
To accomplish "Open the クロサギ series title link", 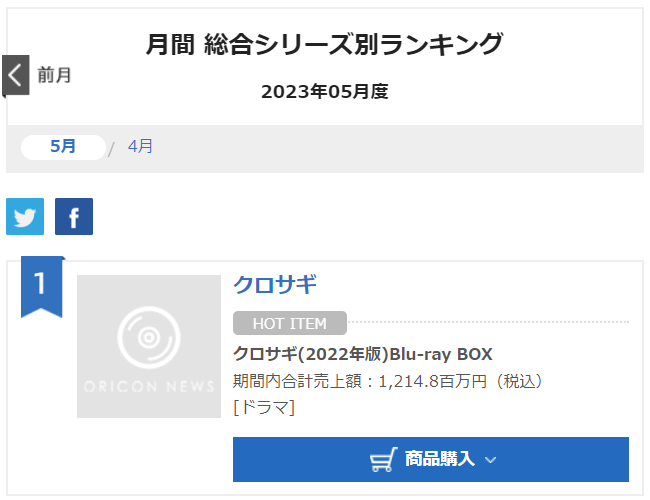I will click(x=275, y=284).
